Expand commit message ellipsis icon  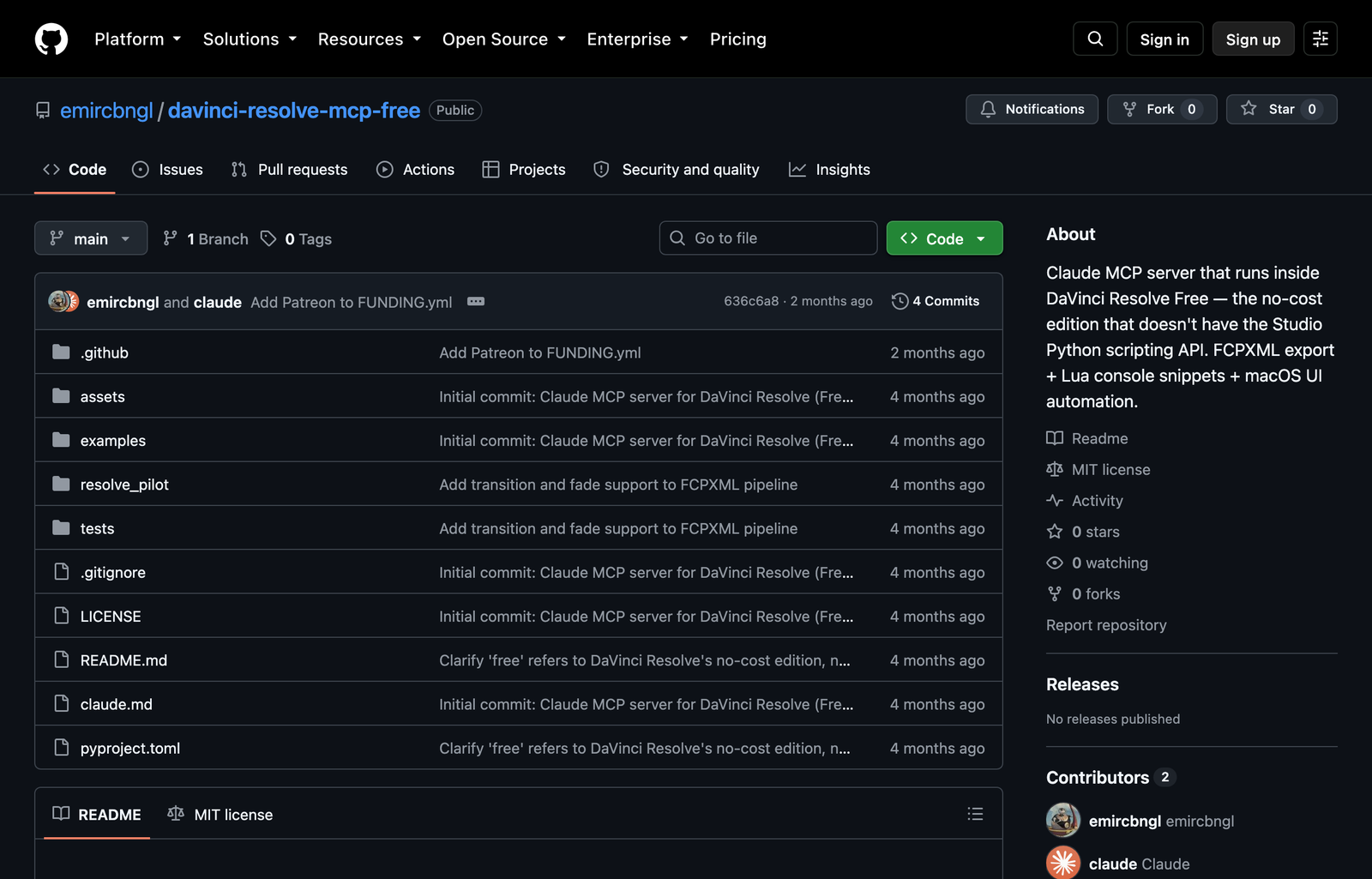[x=476, y=301]
